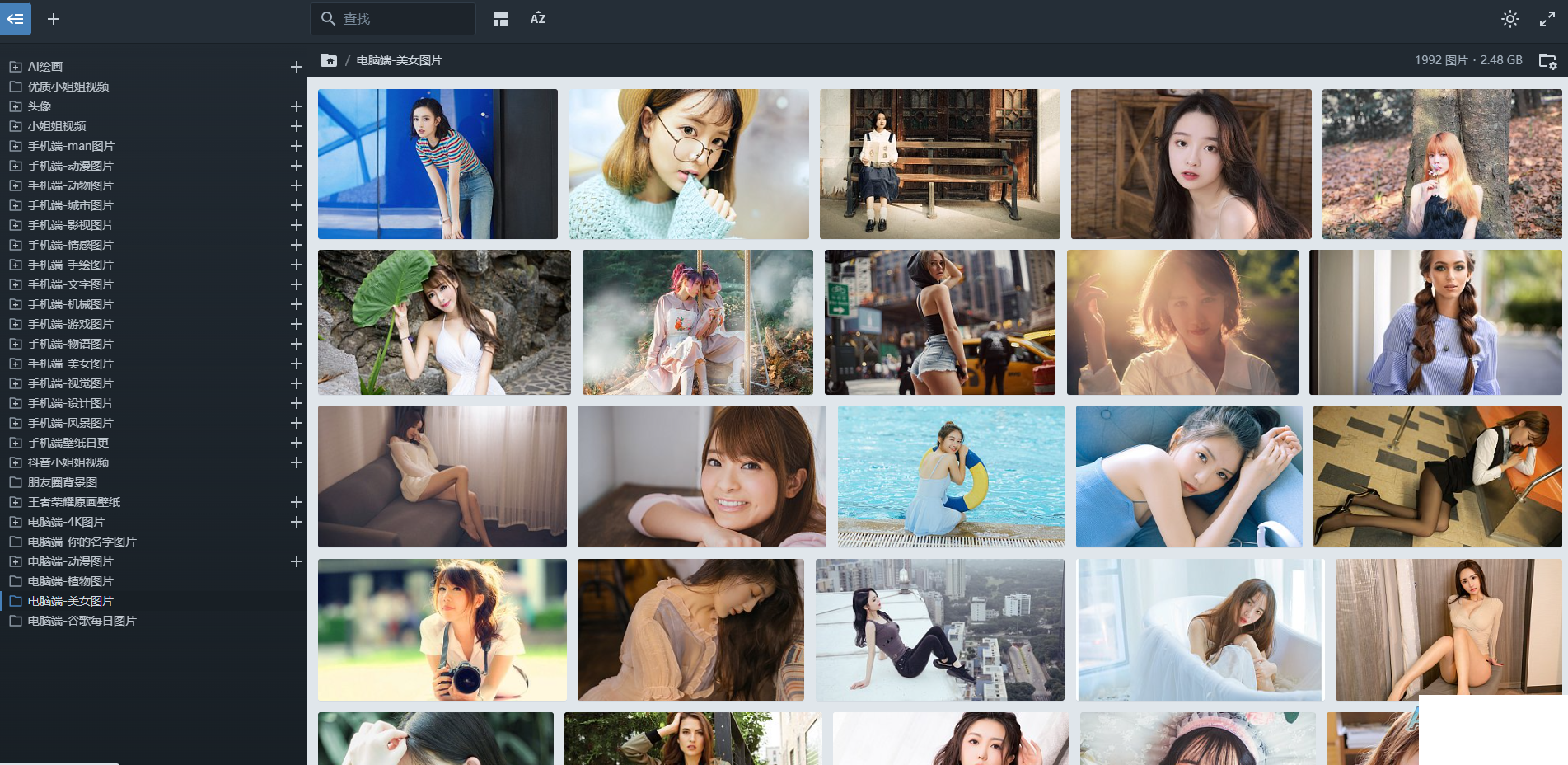
Task: Click the plus beside 电脑端-4K图片
Action: (x=297, y=522)
